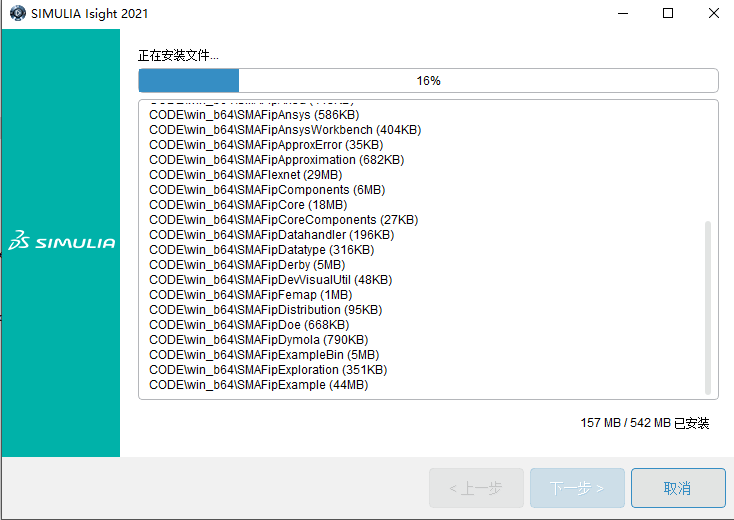Select the SMAFipDistribution (95KB) line
This screenshot has height=520, width=734.
[265, 310]
